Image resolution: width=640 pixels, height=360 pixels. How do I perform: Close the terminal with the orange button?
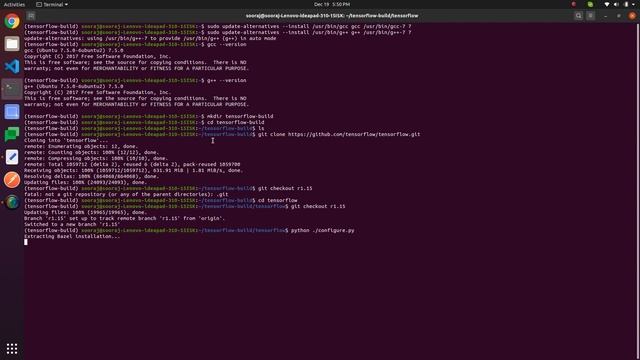(x=632, y=16)
